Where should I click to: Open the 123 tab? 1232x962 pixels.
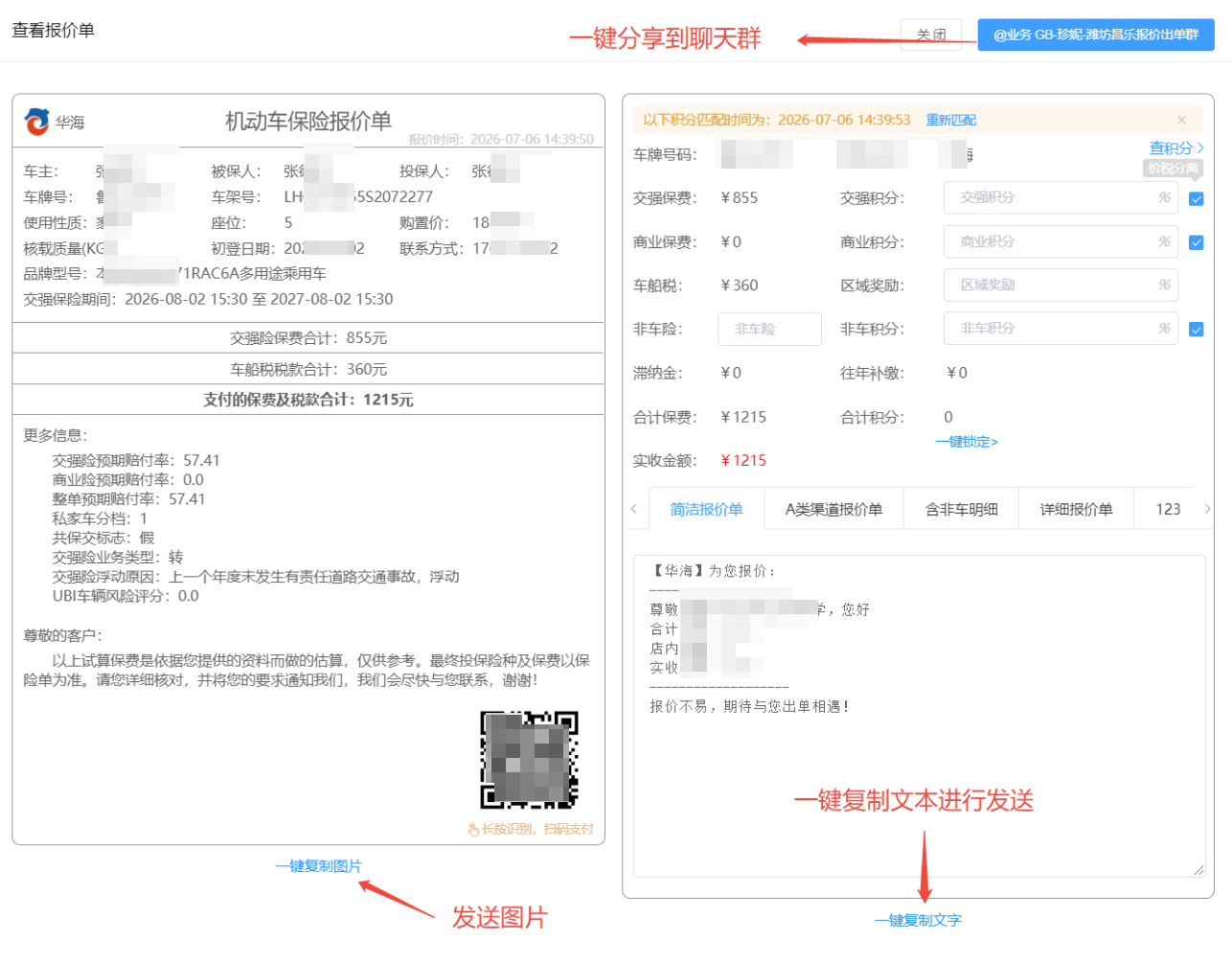1168,509
